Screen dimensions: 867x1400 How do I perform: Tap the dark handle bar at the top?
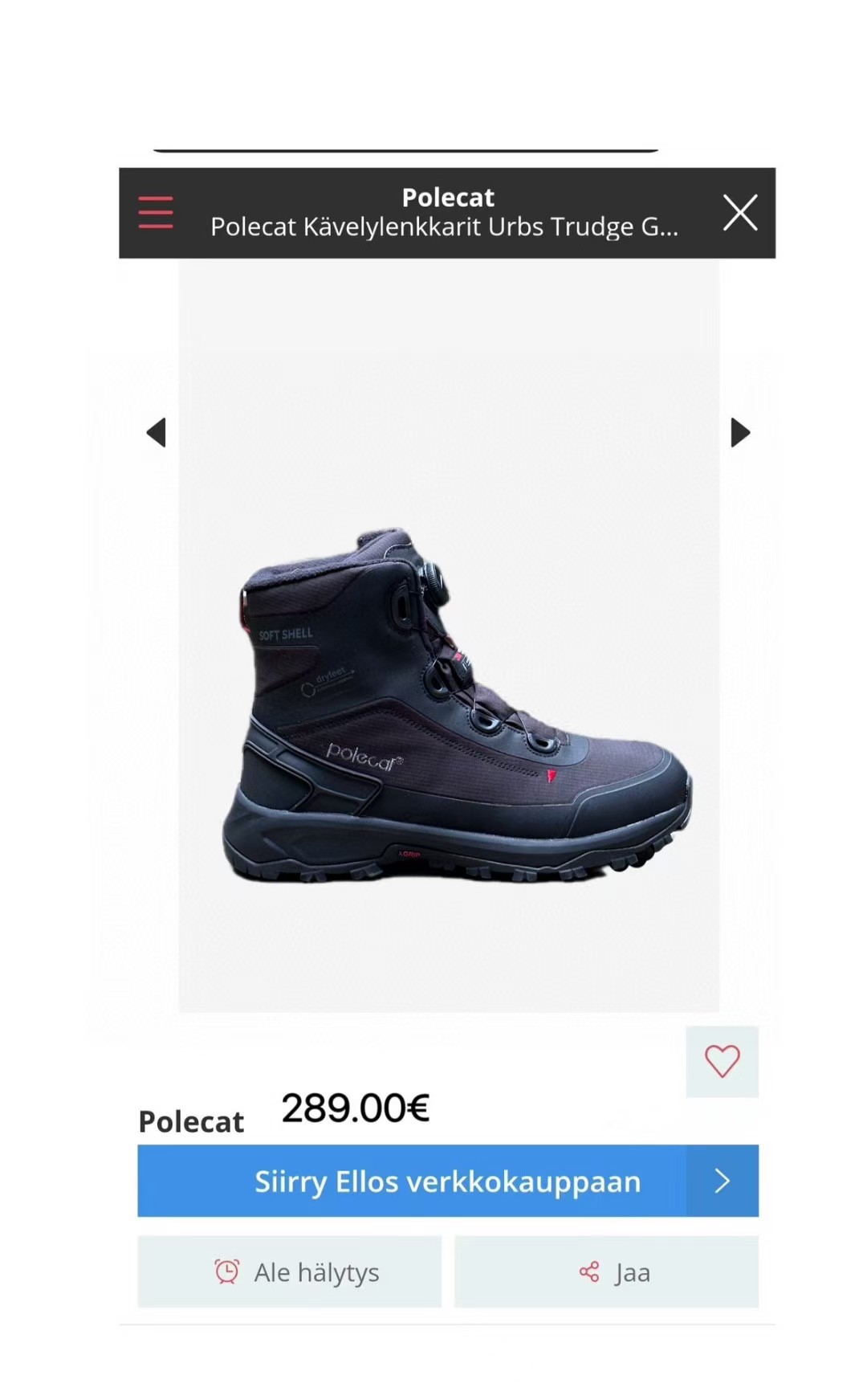click(405, 150)
